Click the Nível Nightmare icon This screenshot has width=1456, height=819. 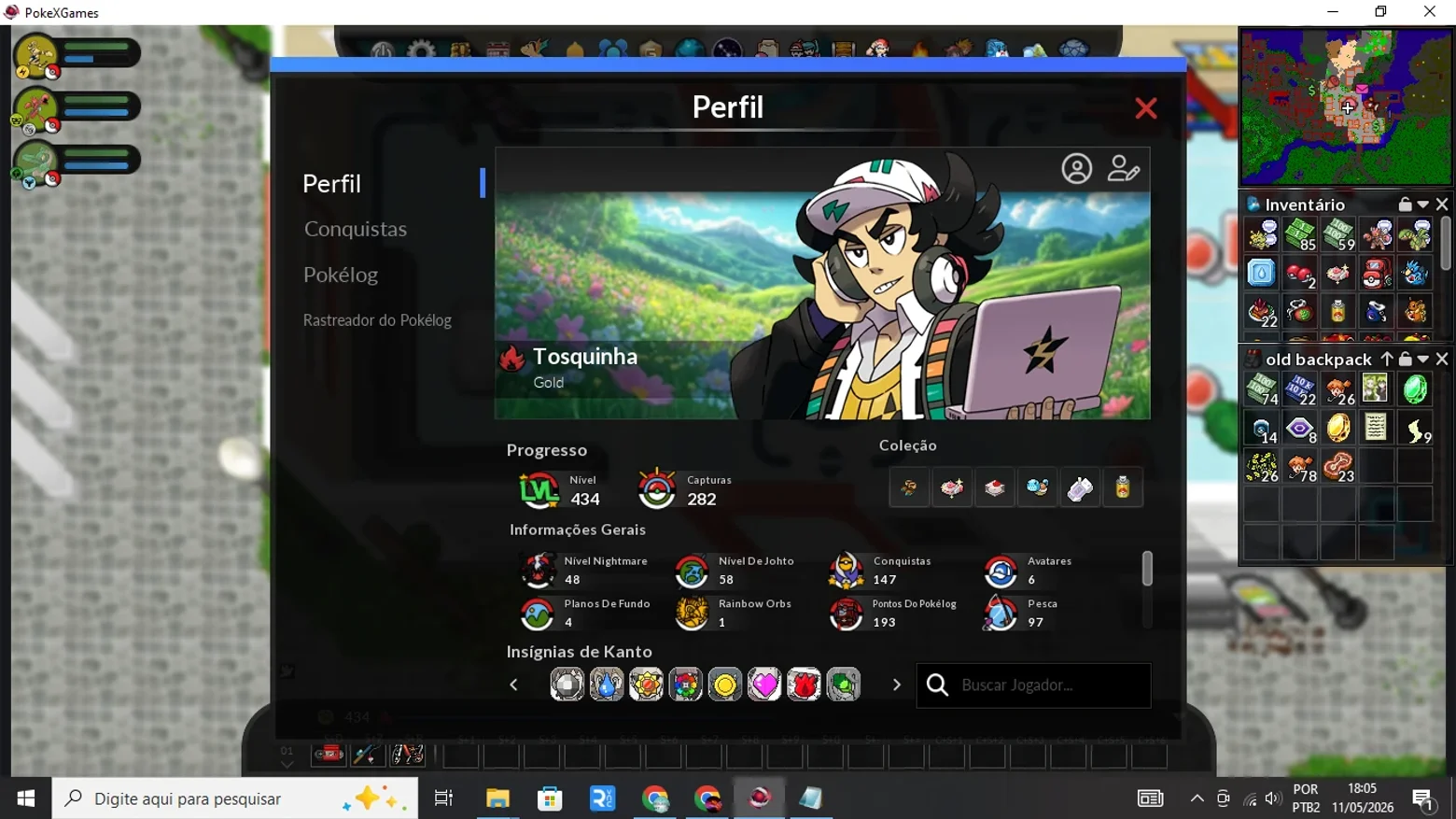click(538, 571)
